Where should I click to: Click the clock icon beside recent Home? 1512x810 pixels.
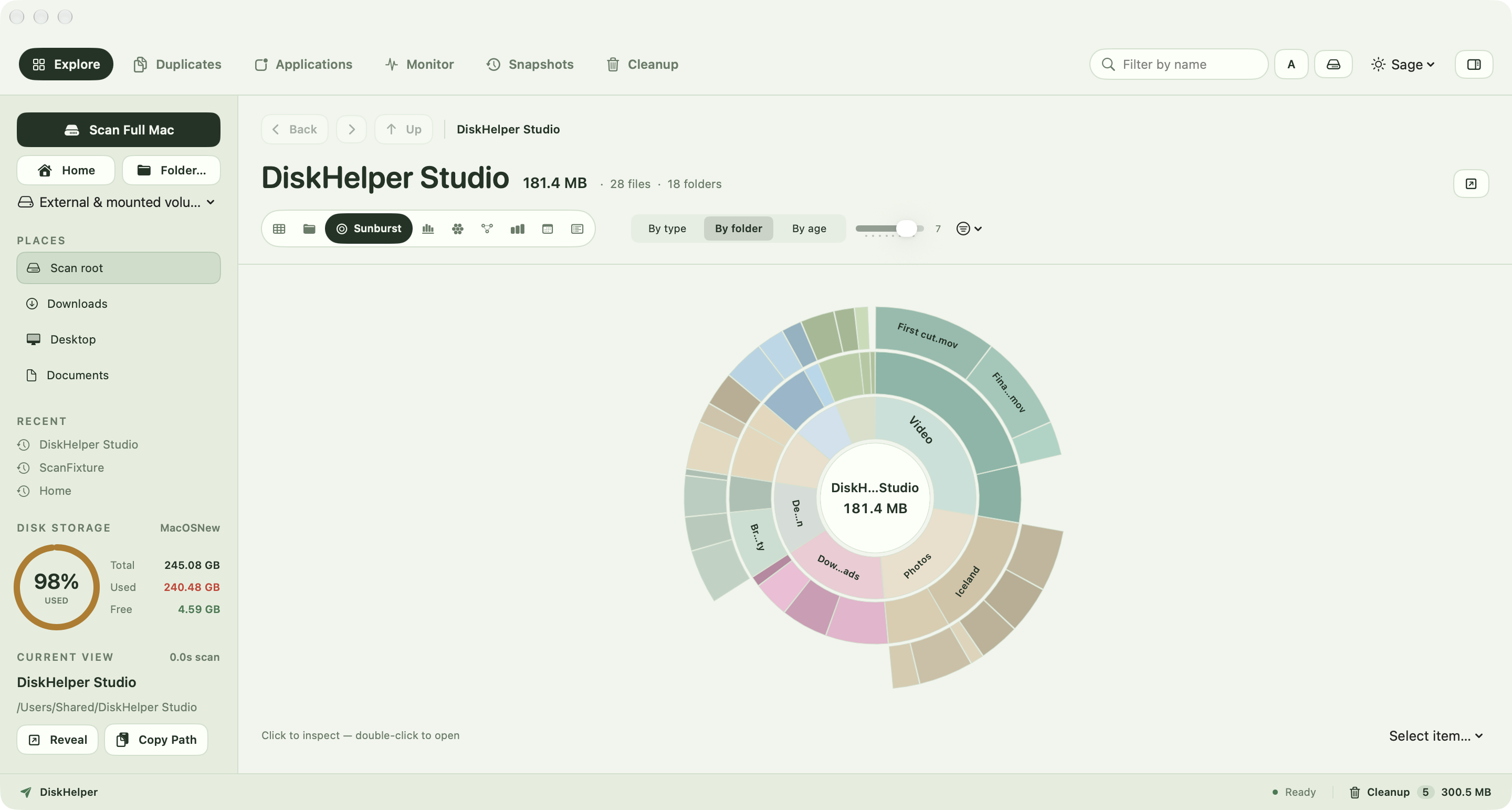24,491
